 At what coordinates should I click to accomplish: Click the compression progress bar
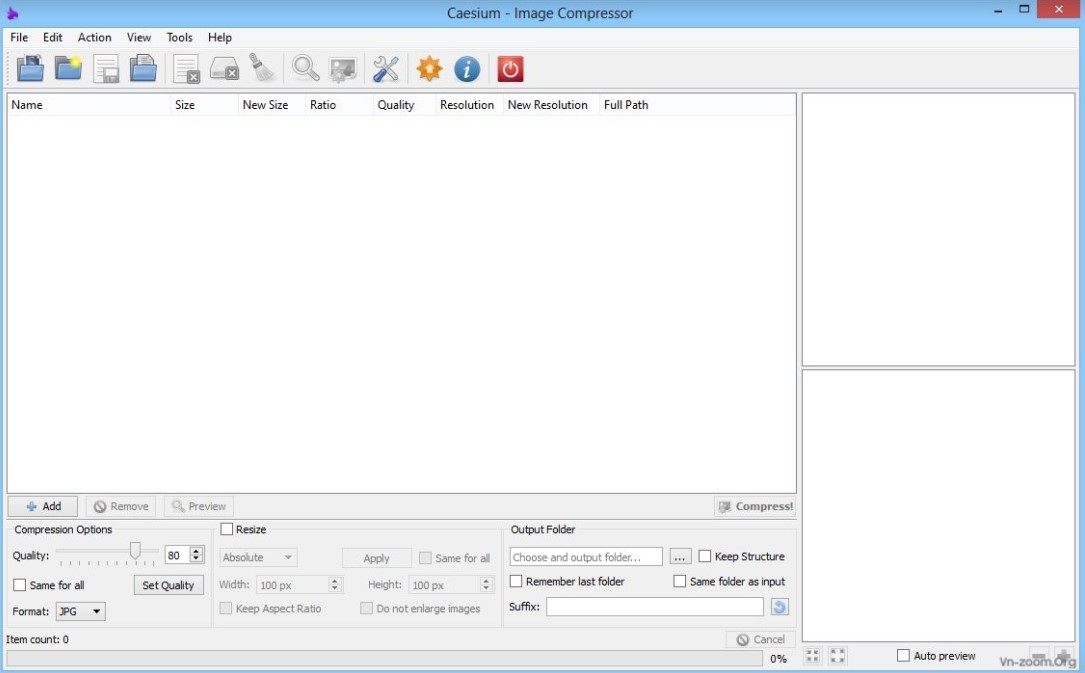383,658
